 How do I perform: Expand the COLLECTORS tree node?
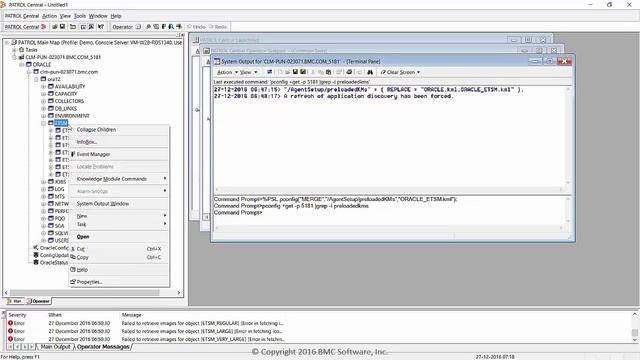tap(44, 101)
